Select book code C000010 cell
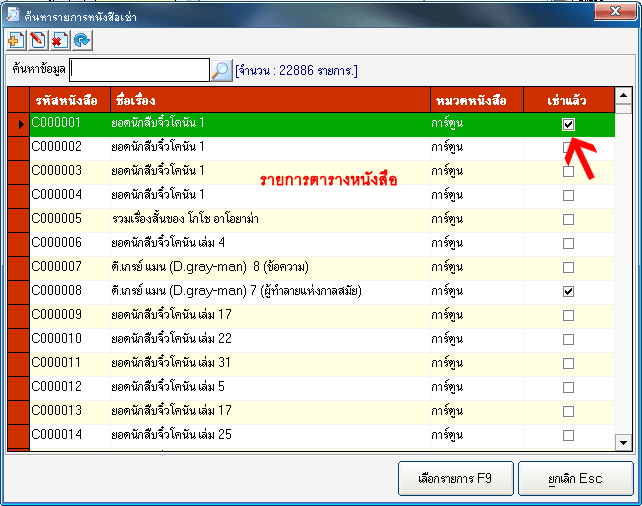This screenshot has width=642, height=506. [x=70, y=339]
